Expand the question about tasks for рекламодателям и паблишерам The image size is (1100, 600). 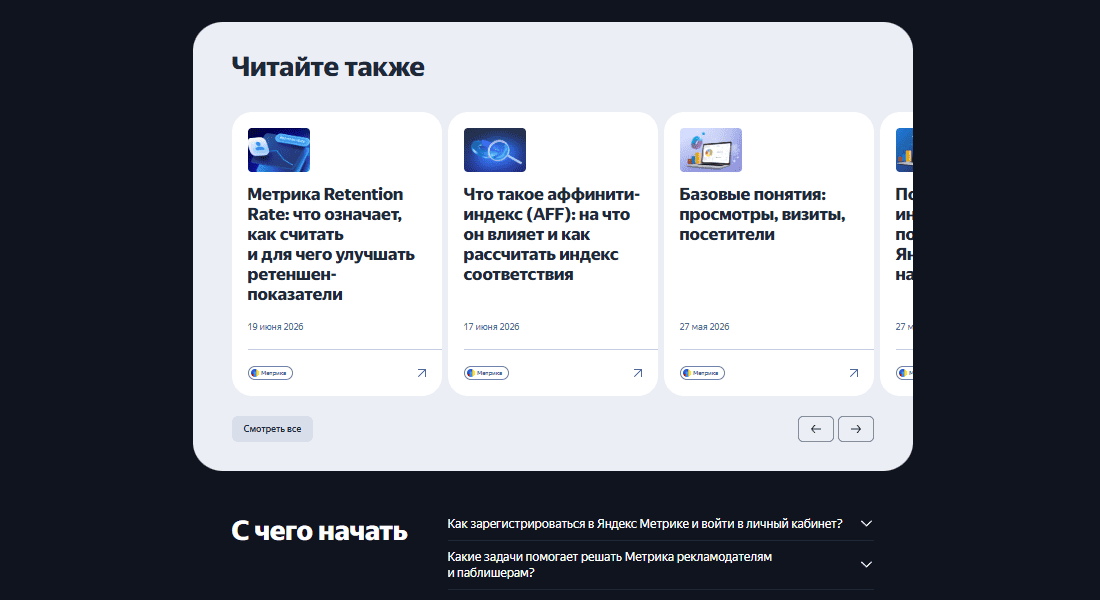(660, 565)
